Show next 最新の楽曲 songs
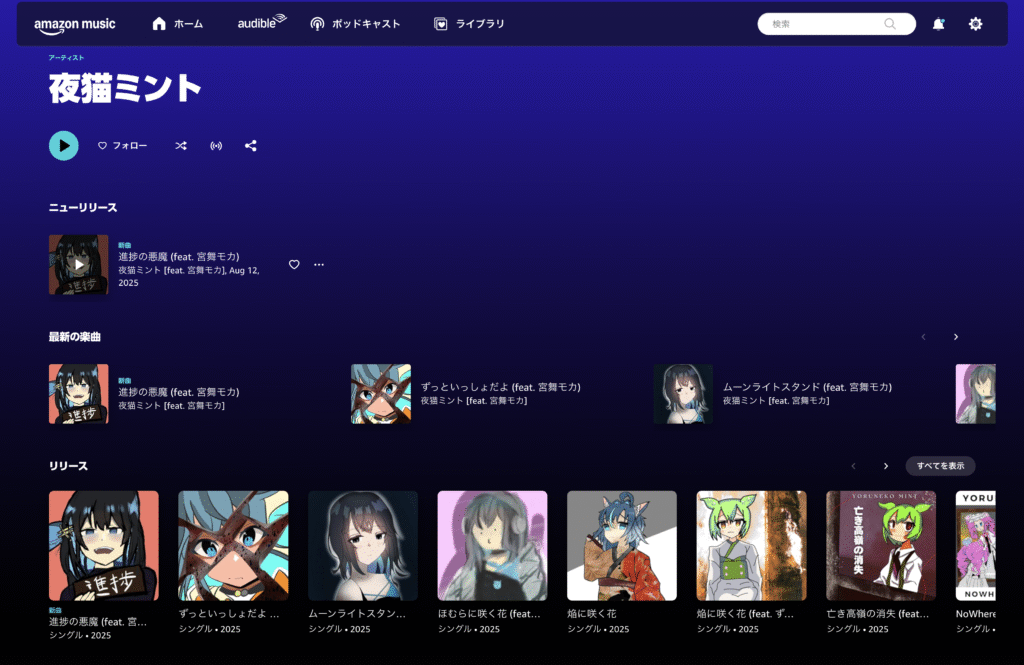The width and height of the screenshot is (1024, 665). 955,337
